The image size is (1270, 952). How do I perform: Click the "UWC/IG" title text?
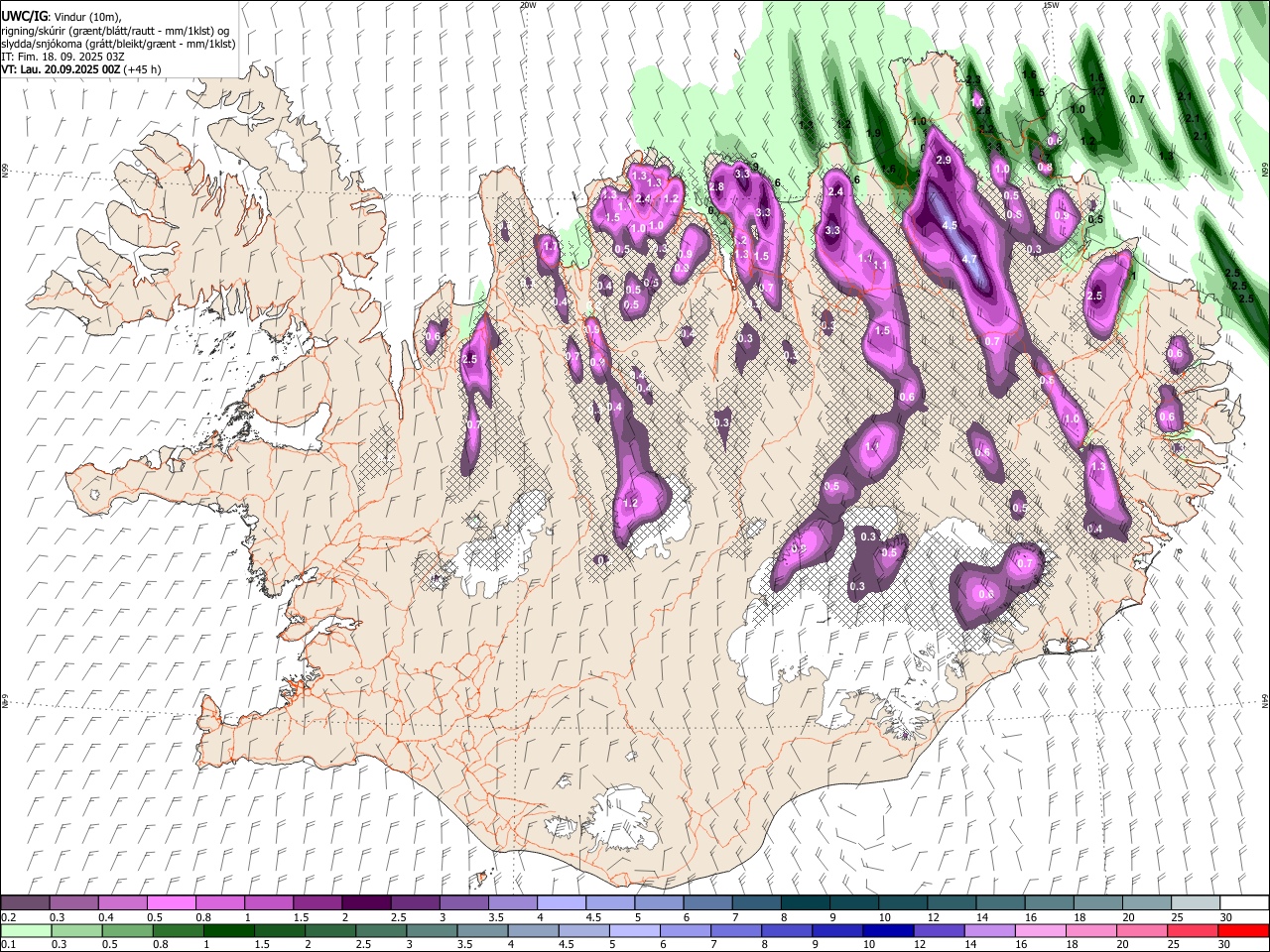(24, 16)
